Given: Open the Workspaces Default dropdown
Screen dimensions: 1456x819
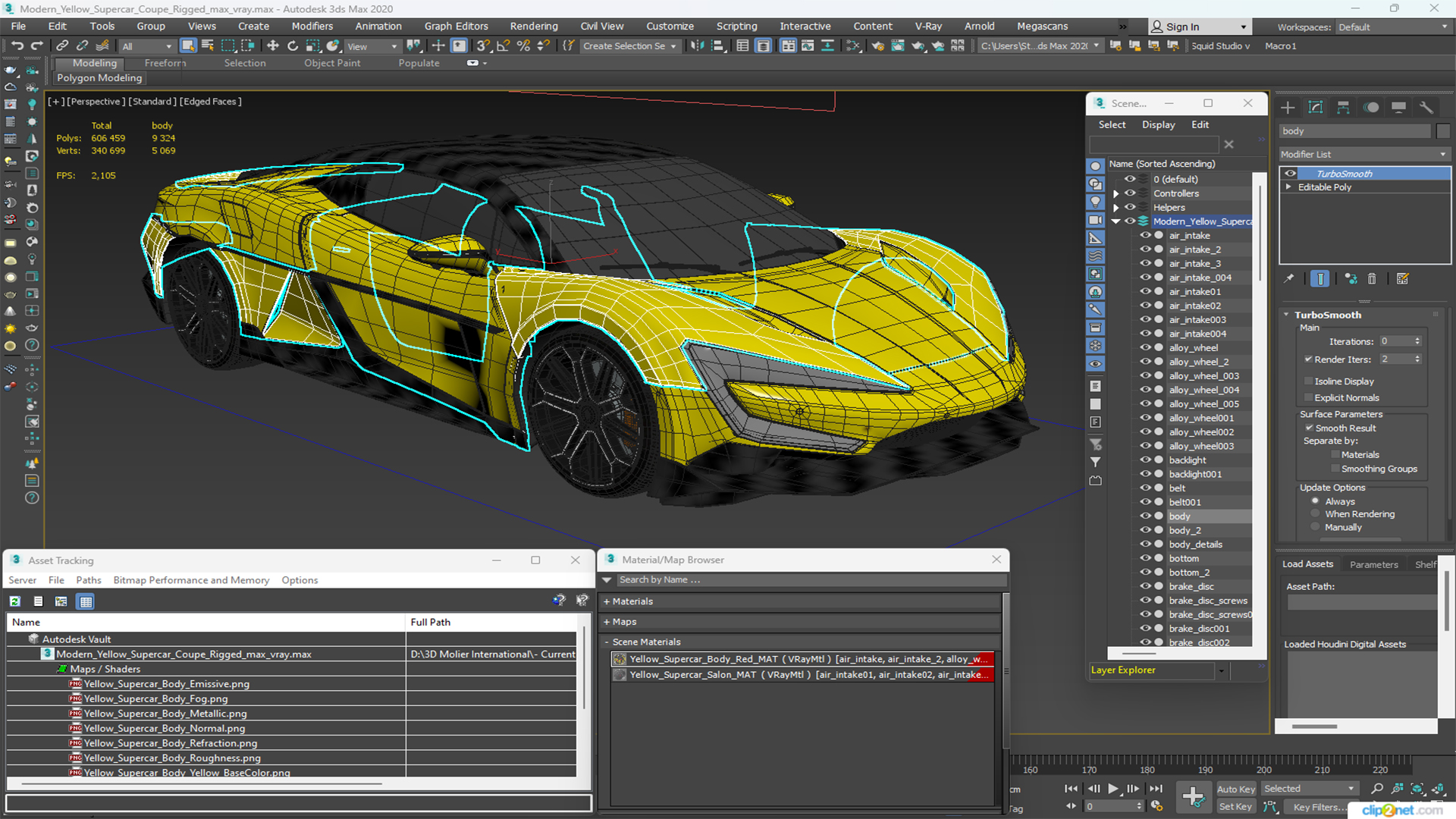Looking at the screenshot, I should click(x=1393, y=27).
